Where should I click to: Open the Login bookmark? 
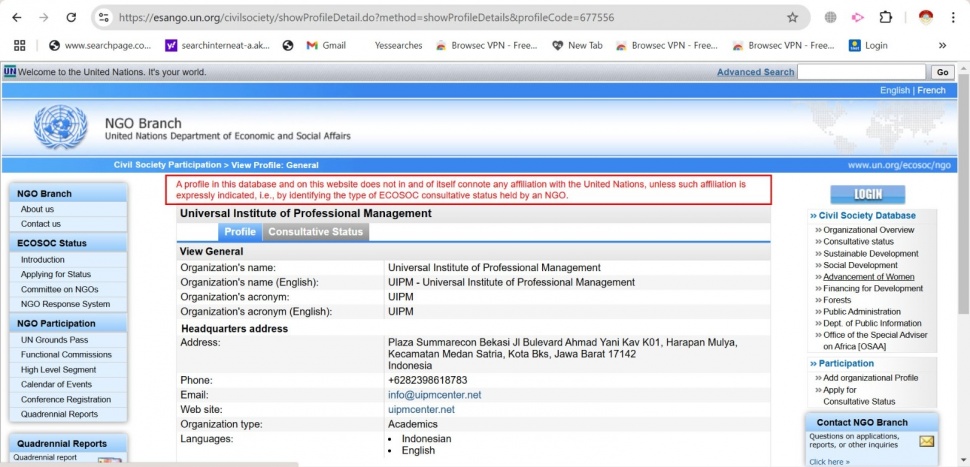point(869,45)
